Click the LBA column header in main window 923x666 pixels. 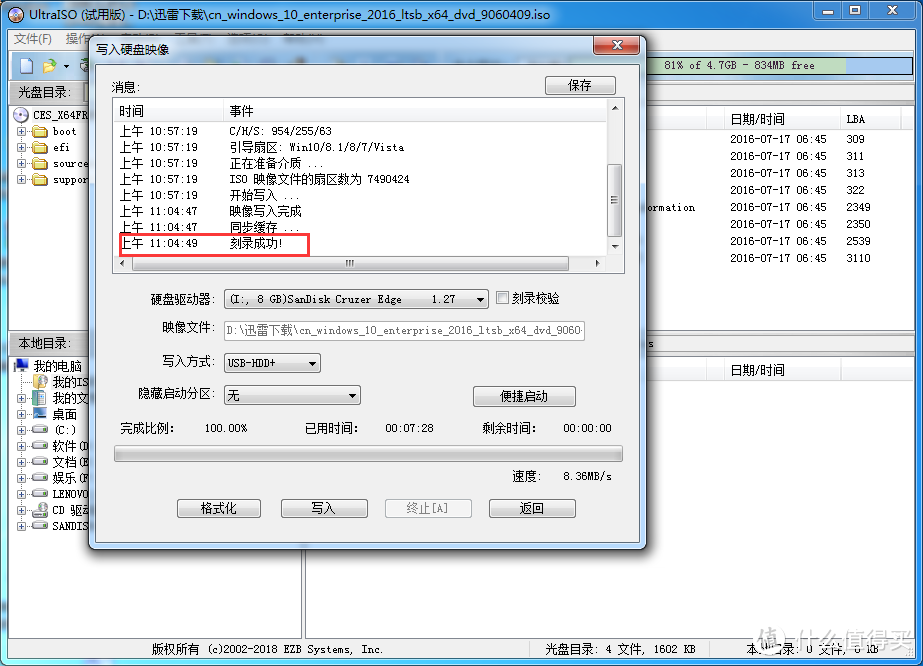coord(870,119)
